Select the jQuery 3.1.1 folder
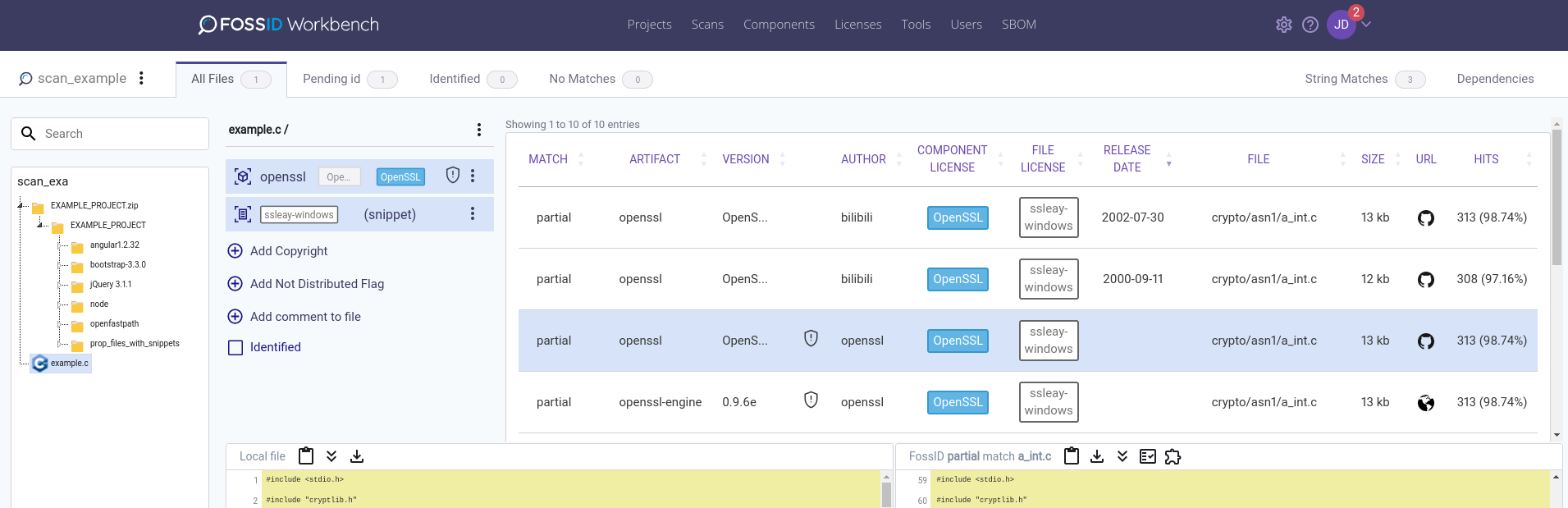 [111, 284]
